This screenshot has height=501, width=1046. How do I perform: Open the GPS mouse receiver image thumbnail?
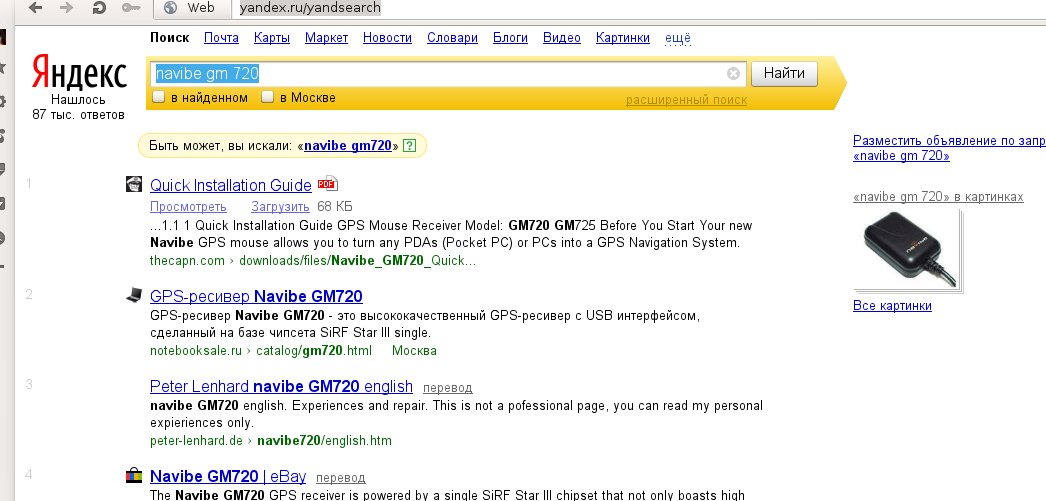coord(908,251)
